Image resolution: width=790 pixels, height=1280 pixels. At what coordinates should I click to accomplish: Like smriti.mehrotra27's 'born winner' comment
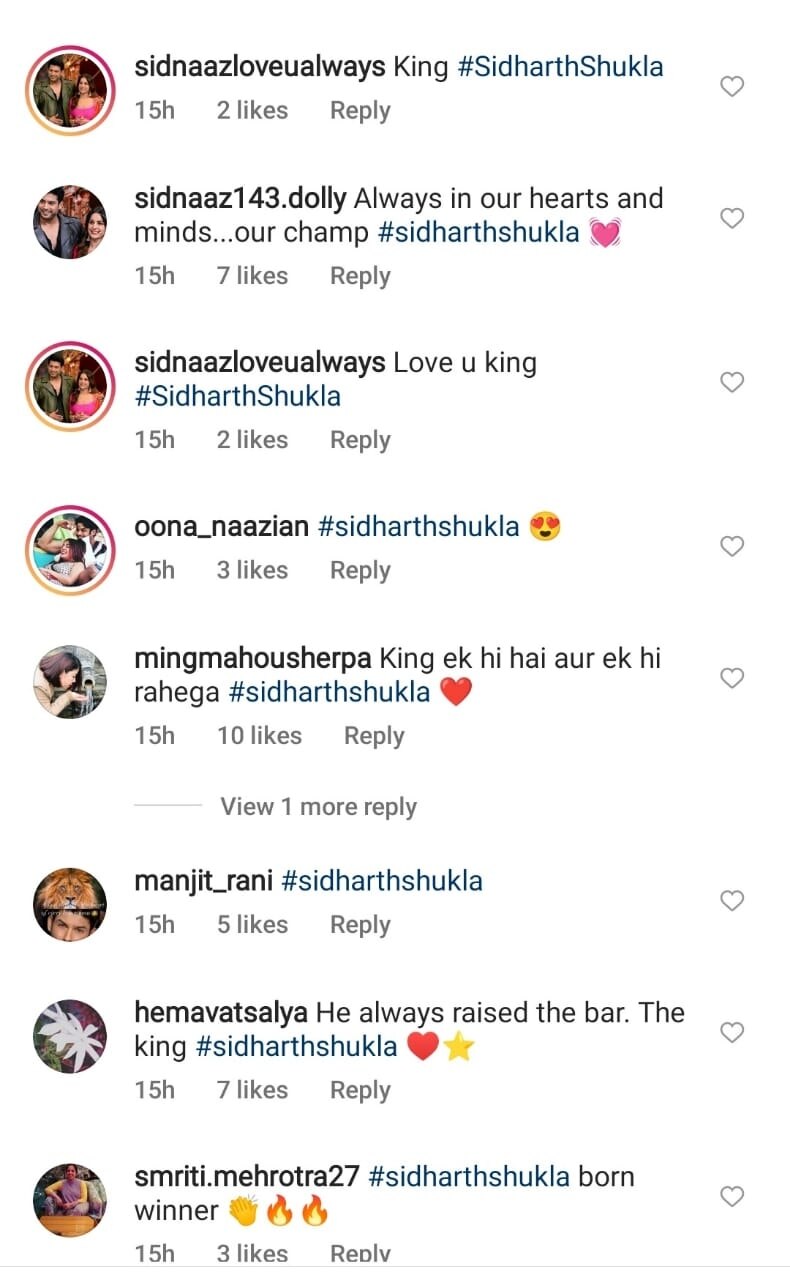732,1196
